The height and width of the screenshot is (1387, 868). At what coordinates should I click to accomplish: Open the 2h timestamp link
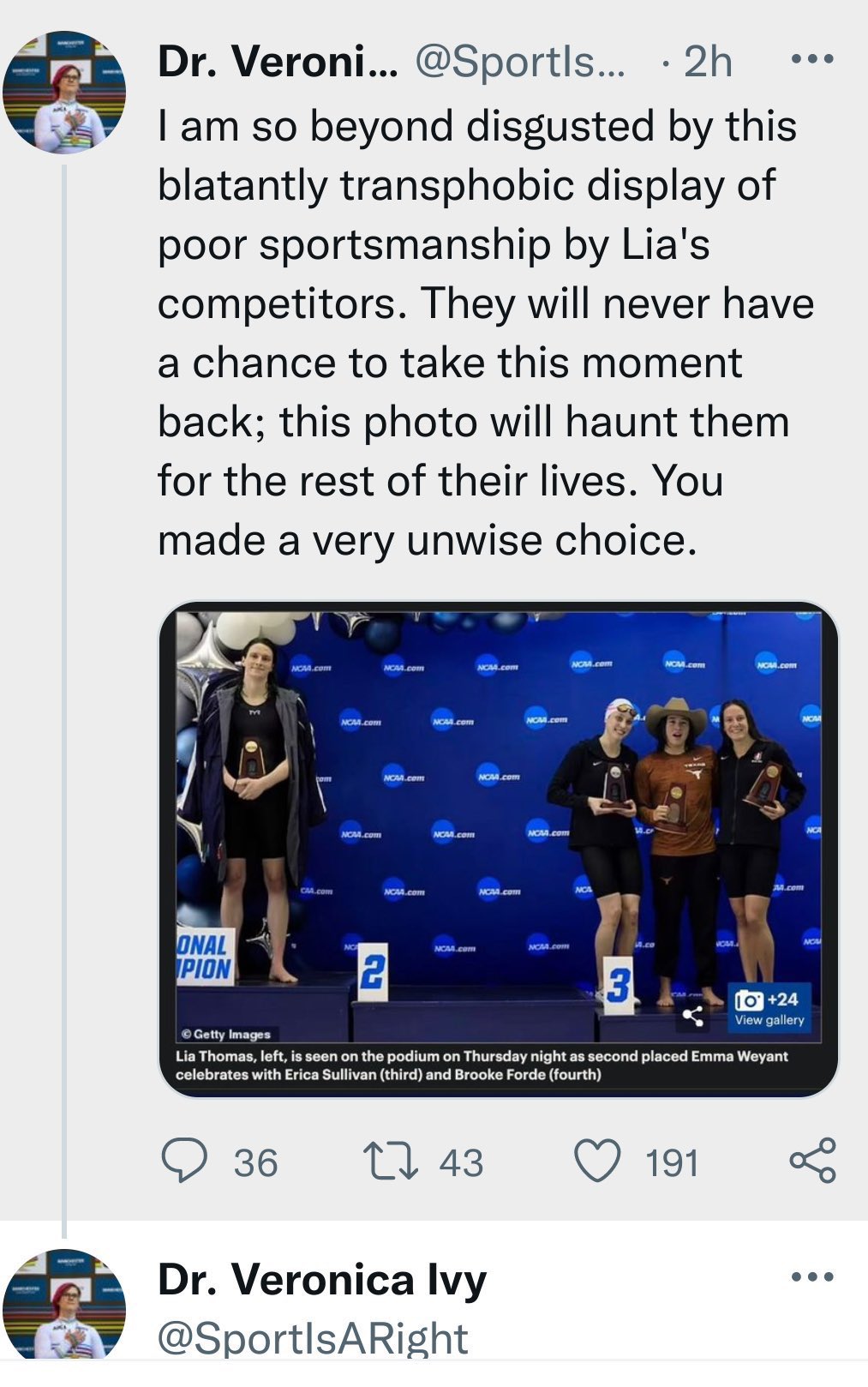click(708, 61)
